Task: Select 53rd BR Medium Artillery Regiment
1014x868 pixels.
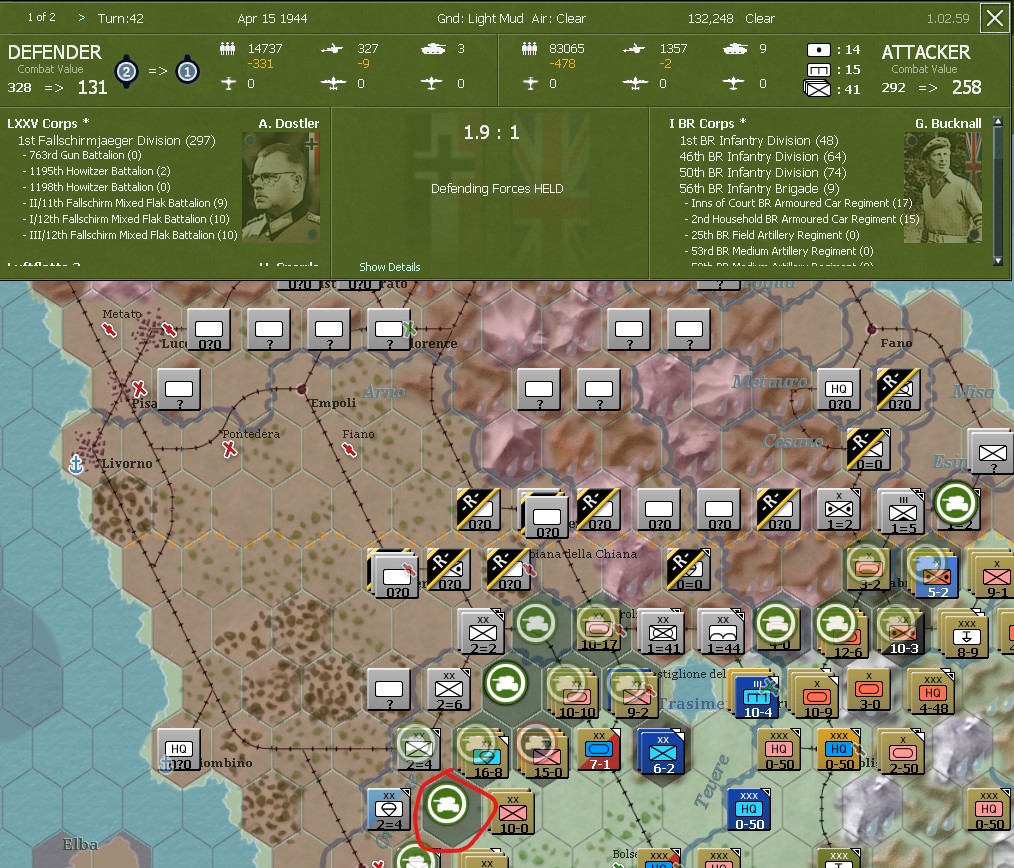Action: 779,251
